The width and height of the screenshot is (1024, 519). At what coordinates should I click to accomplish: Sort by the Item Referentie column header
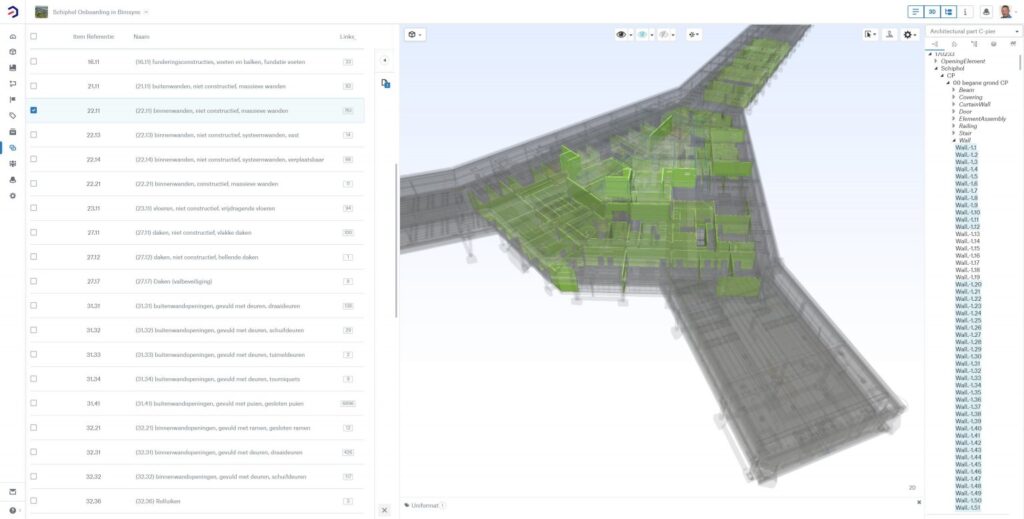93,36
